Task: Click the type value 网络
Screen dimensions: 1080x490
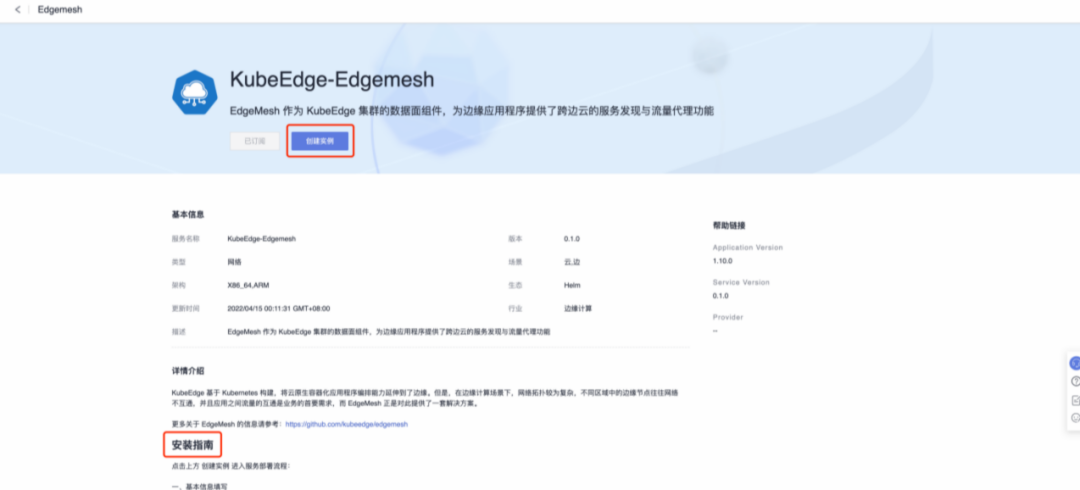Action: tap(234, 262)
